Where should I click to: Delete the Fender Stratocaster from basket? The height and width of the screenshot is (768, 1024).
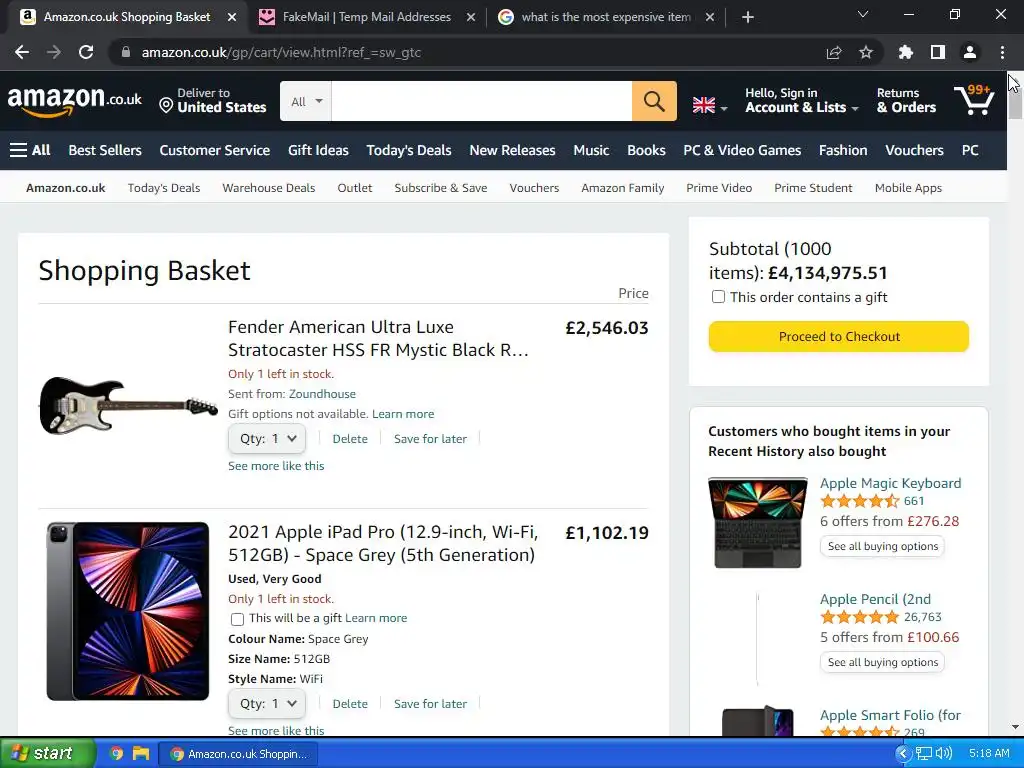point(349,439)
